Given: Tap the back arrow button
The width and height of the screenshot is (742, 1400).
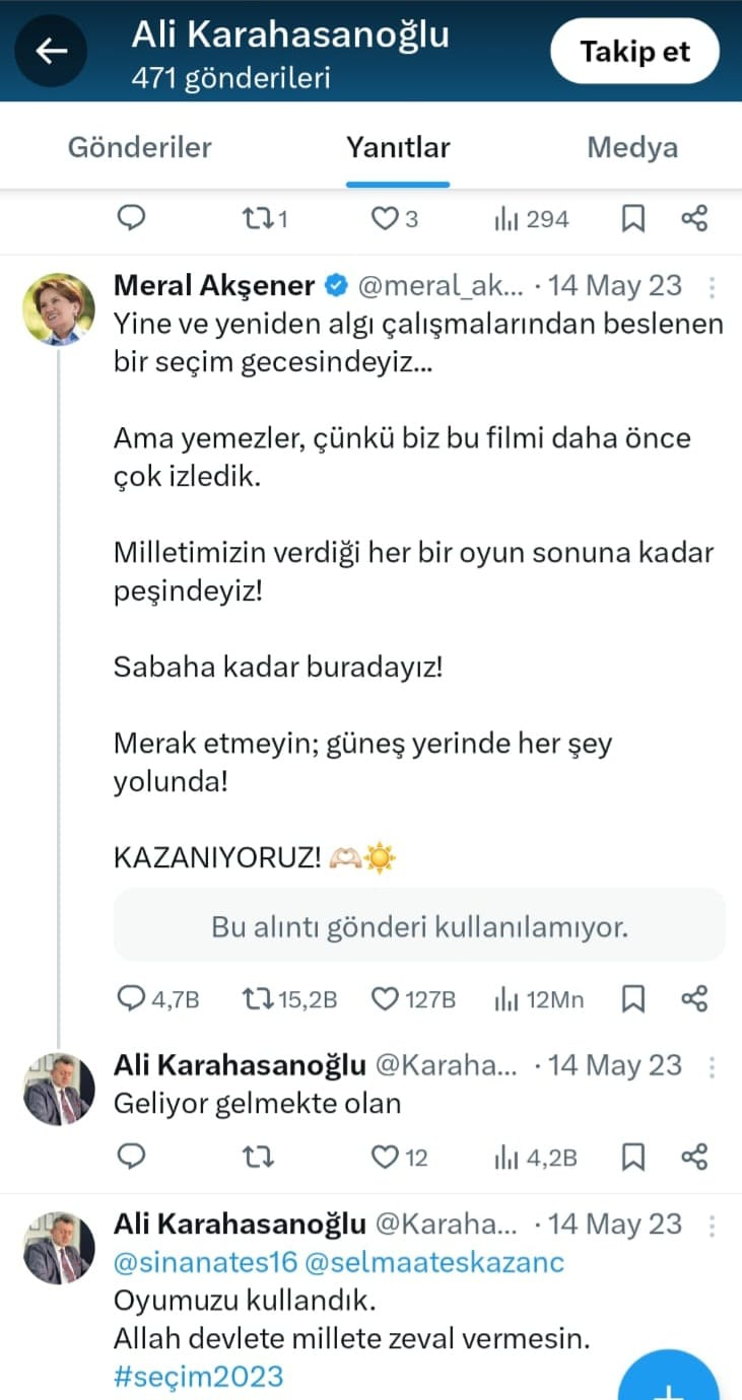Looking at the screenshot, I should (51, 51).
